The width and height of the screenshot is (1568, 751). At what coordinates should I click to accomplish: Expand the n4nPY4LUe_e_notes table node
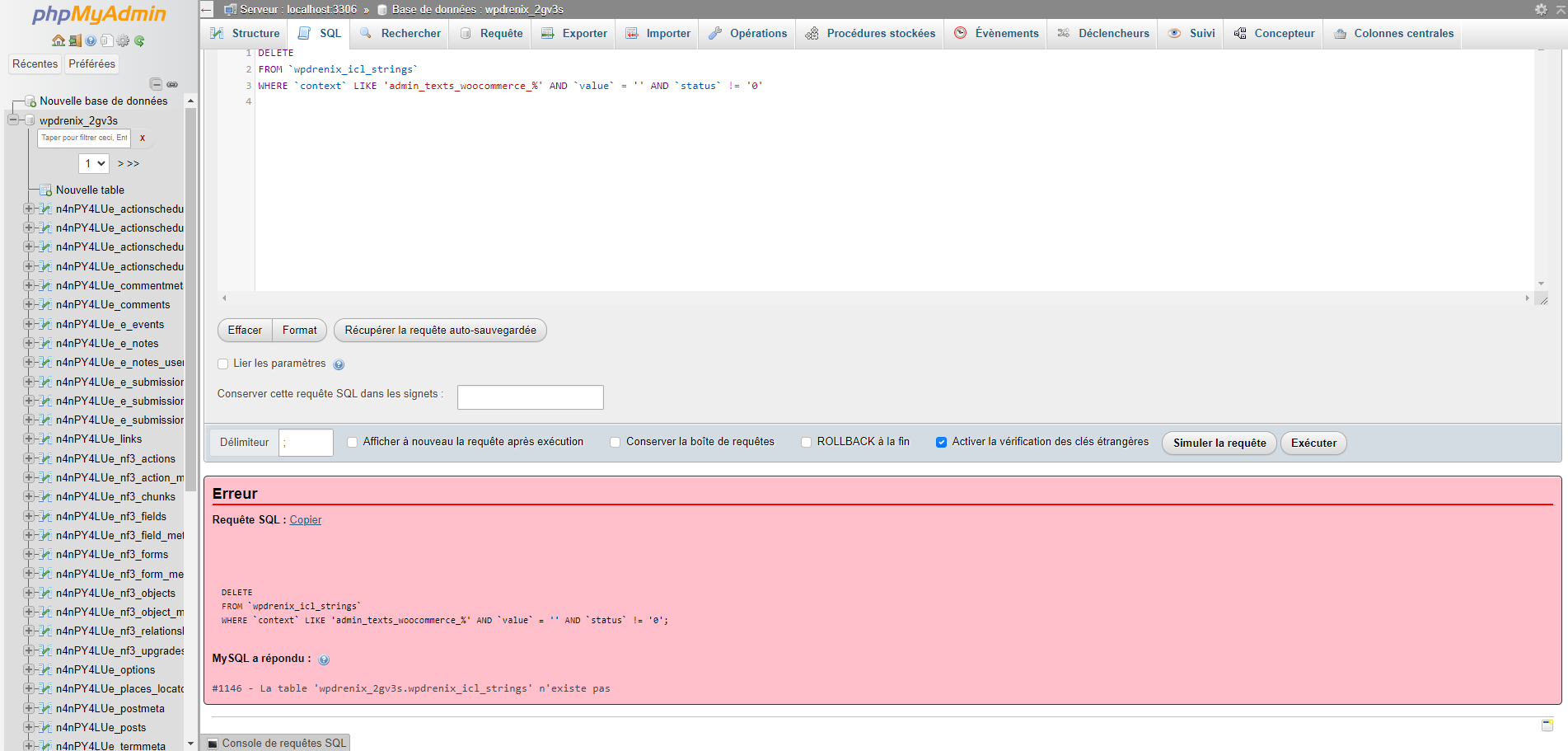pos(29,343)
